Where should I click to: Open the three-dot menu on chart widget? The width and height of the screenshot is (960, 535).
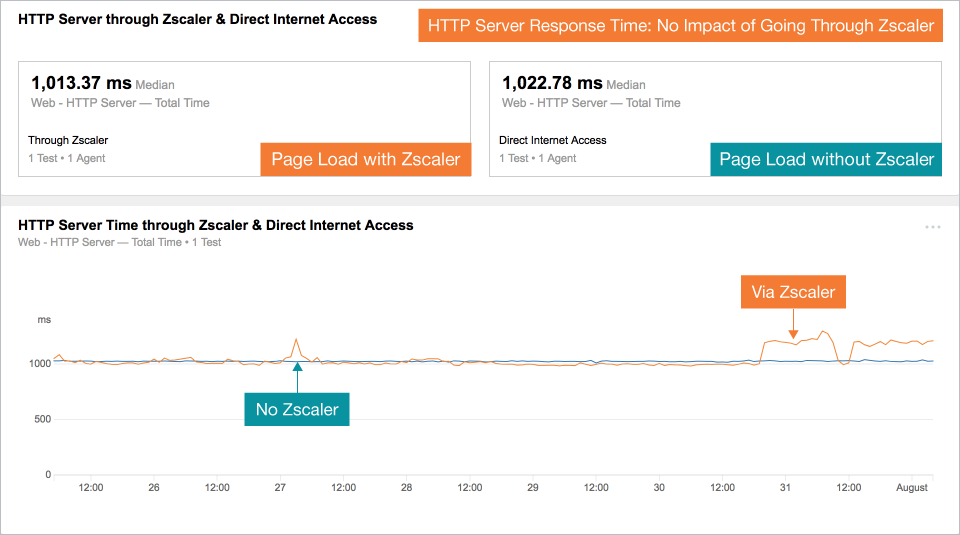(x=932, y=228)
